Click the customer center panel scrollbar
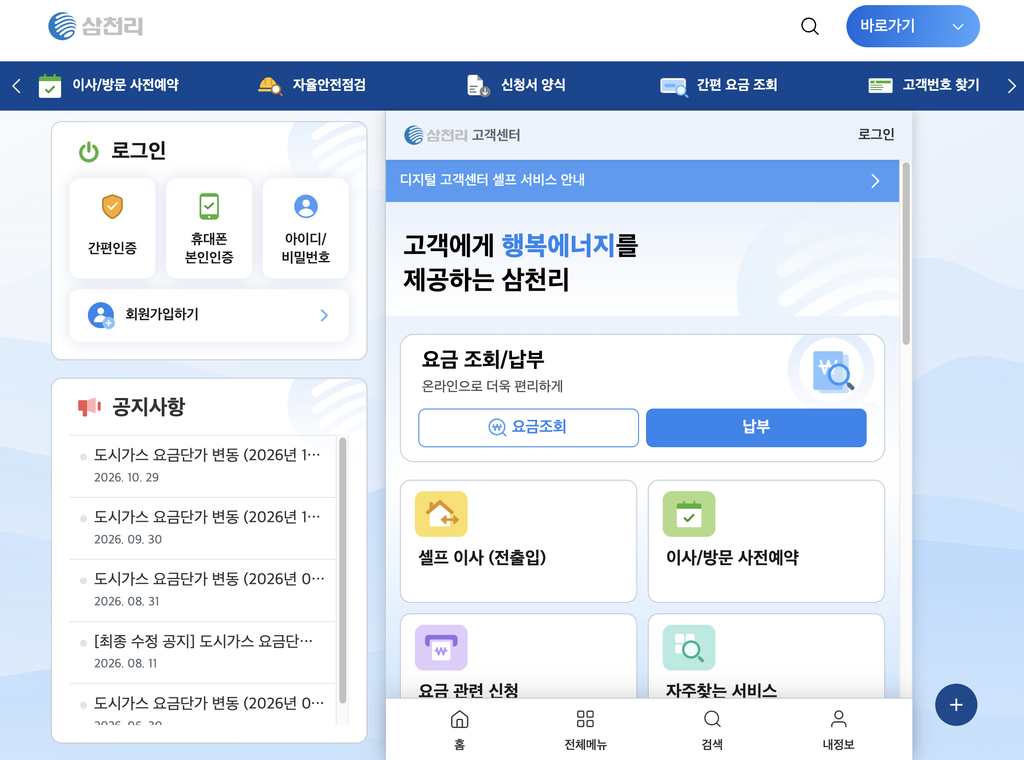This screenshot has width=1024, height=760. click(x=906, y=253)
